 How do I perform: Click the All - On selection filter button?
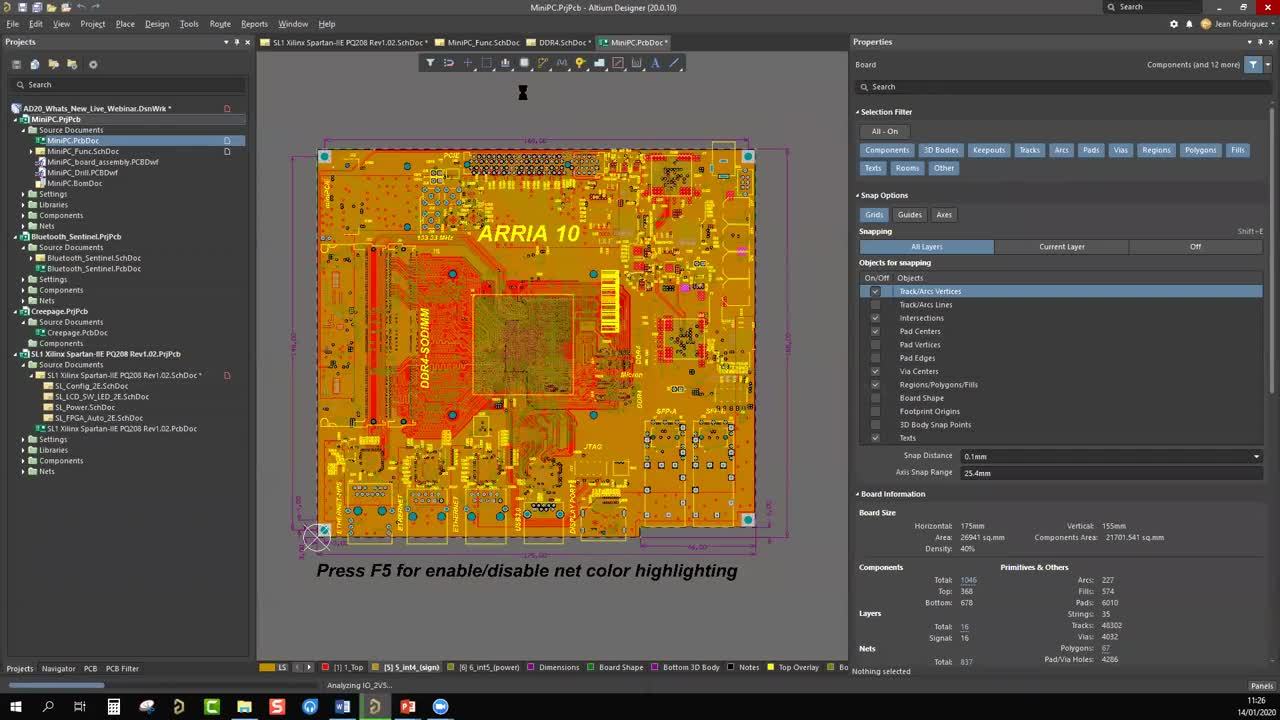[x=885, y=131]
